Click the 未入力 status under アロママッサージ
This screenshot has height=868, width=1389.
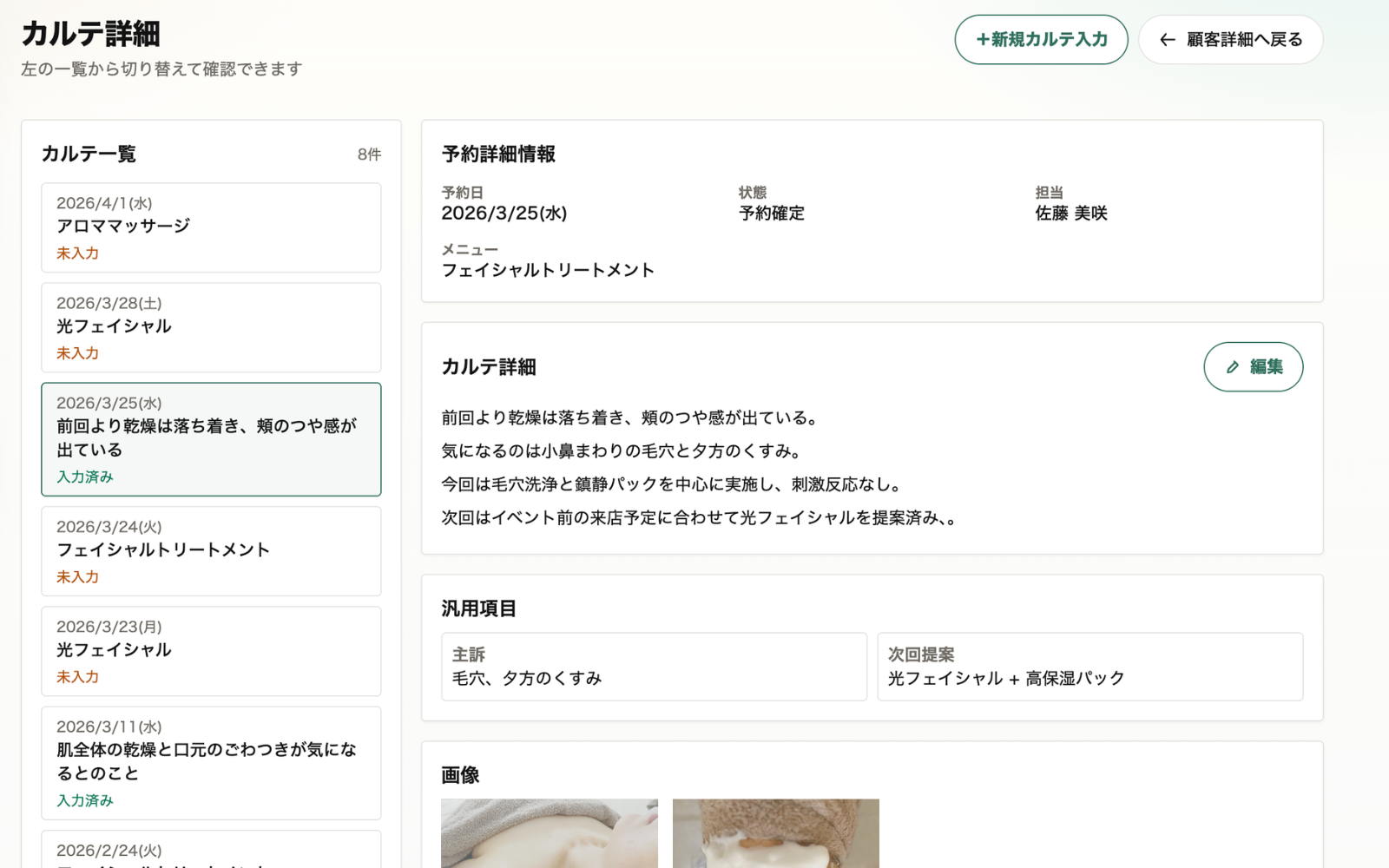(78, 253)
